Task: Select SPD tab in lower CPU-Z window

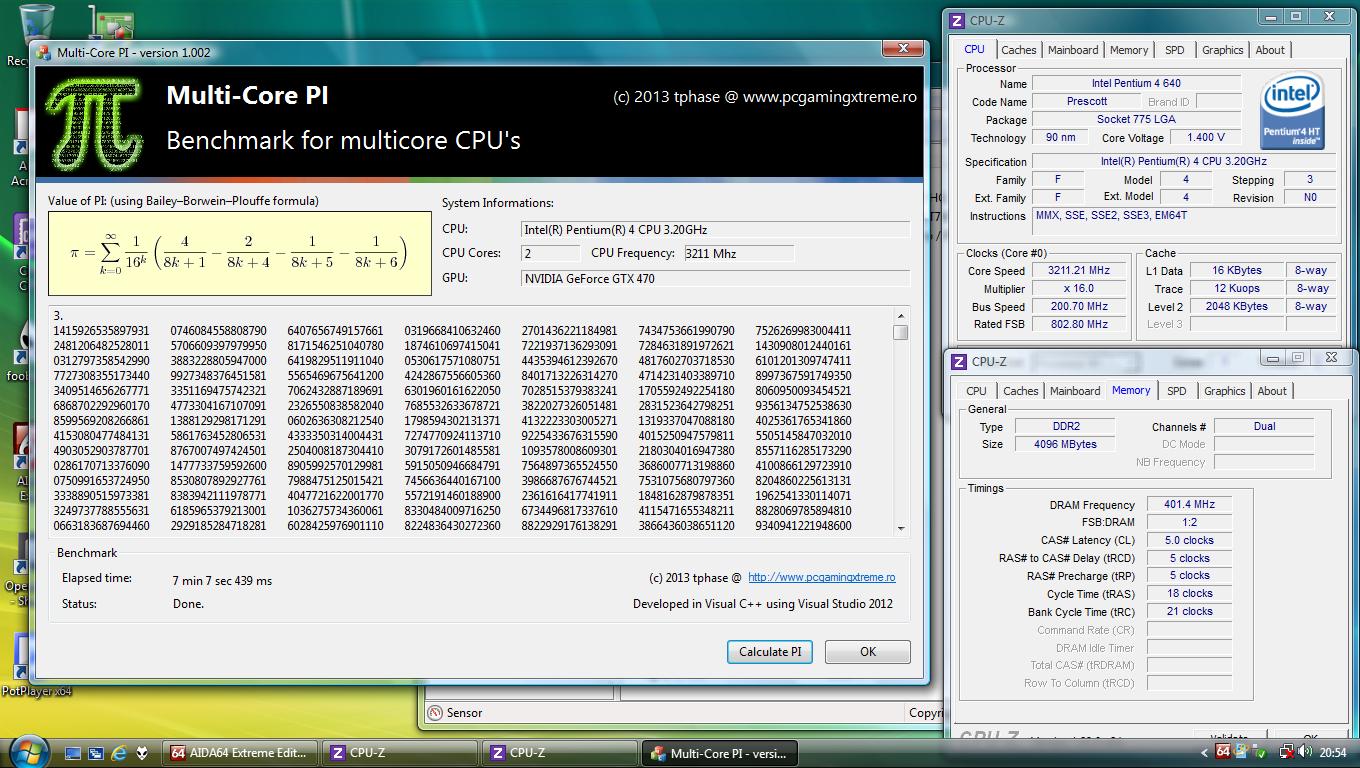Action: [x=1177, y=391]
